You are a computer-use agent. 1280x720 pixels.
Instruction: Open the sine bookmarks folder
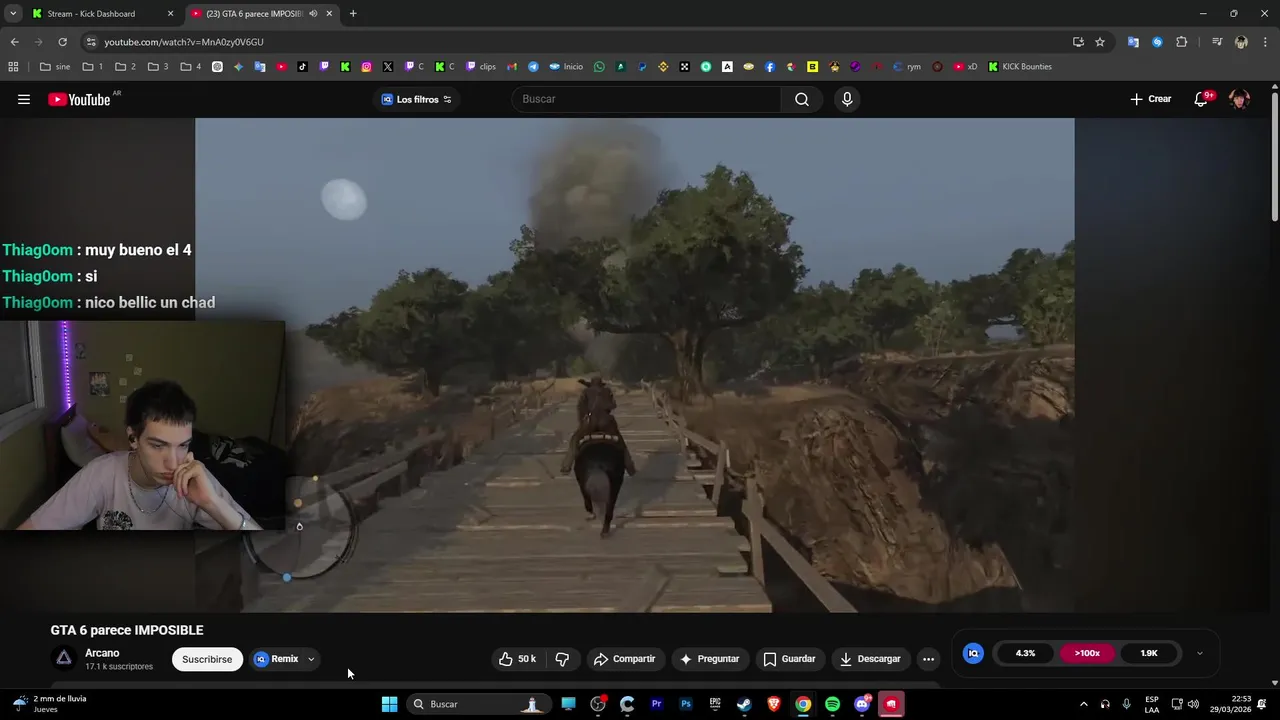(55, 67)
